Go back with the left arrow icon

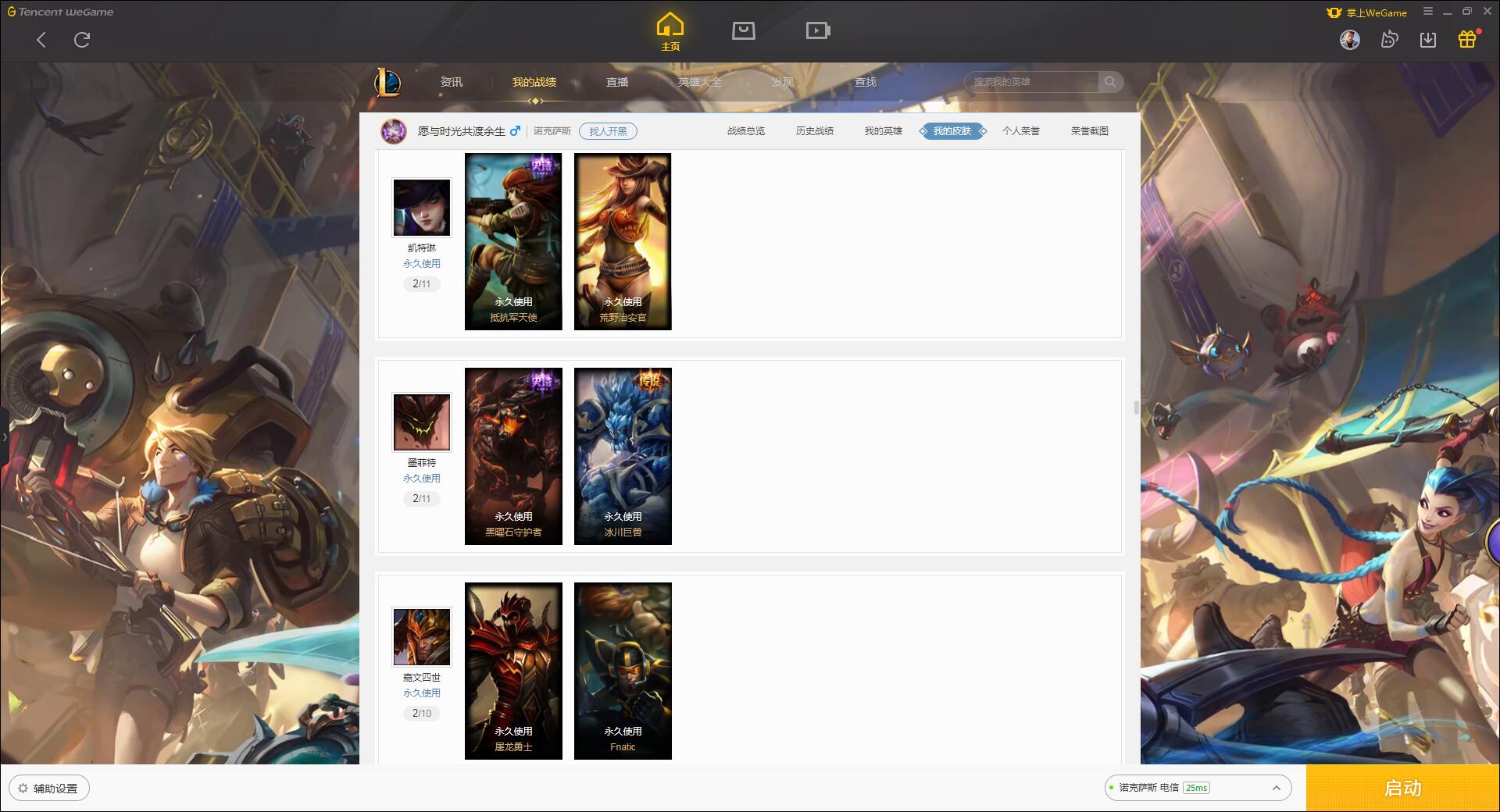coord(41,40)
